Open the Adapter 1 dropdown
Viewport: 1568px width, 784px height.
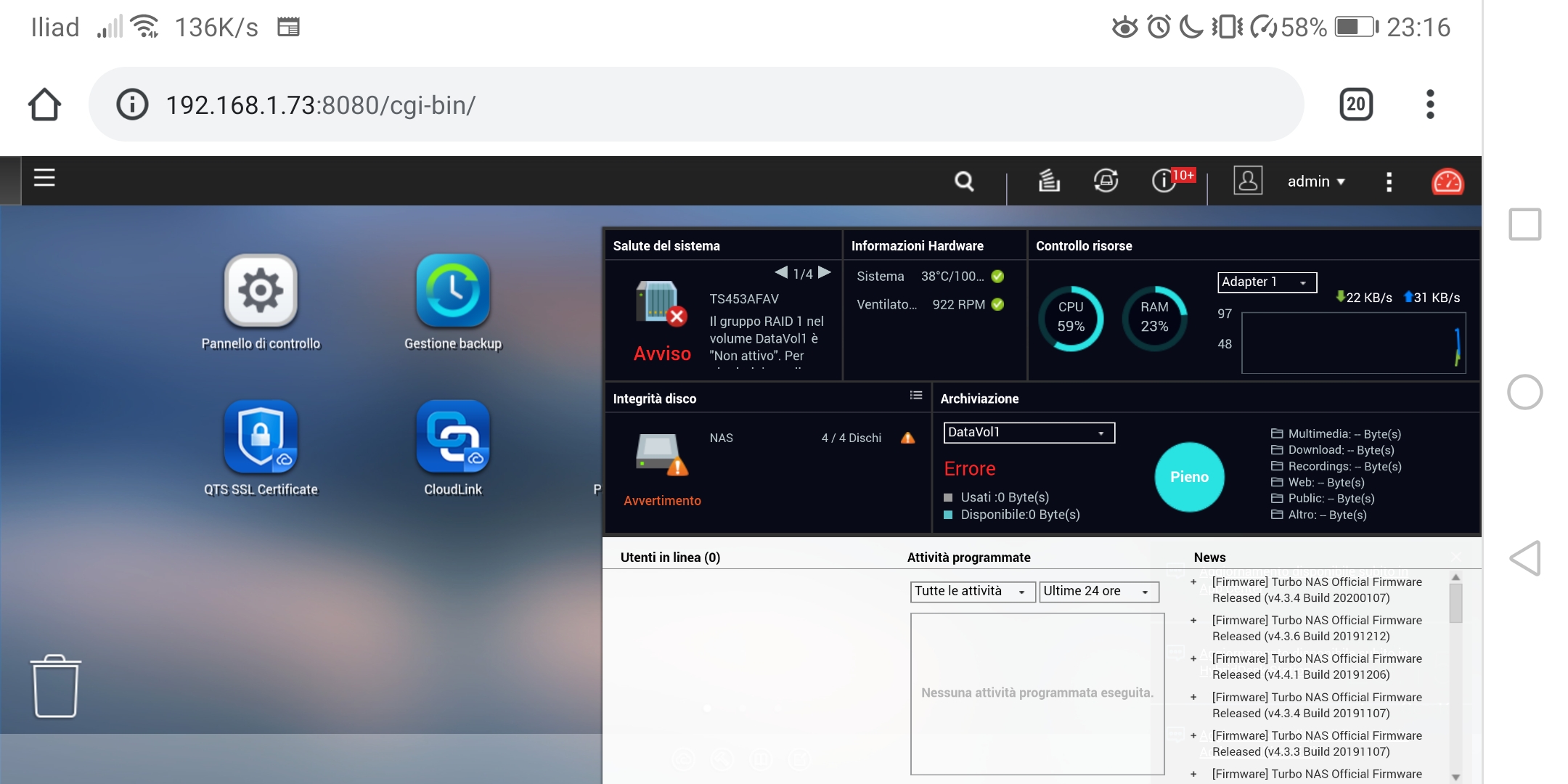click(1266, 282)
